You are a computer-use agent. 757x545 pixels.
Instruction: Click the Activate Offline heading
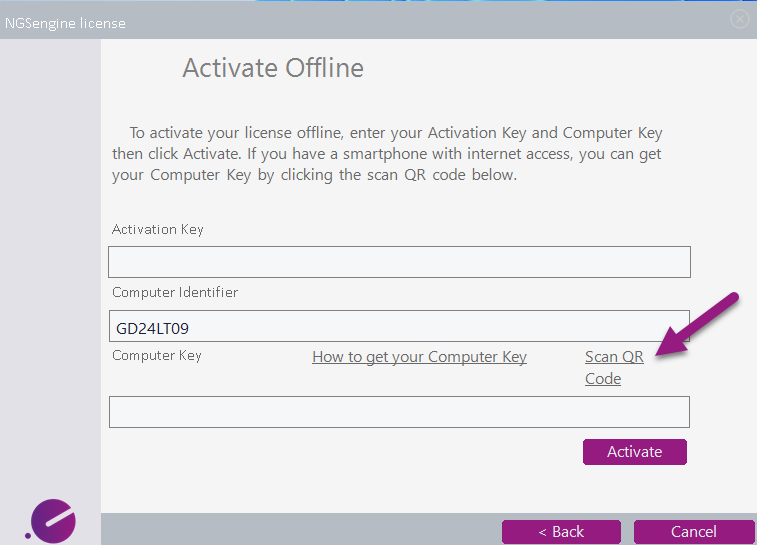pyautogui.click(x=273, y=68)
